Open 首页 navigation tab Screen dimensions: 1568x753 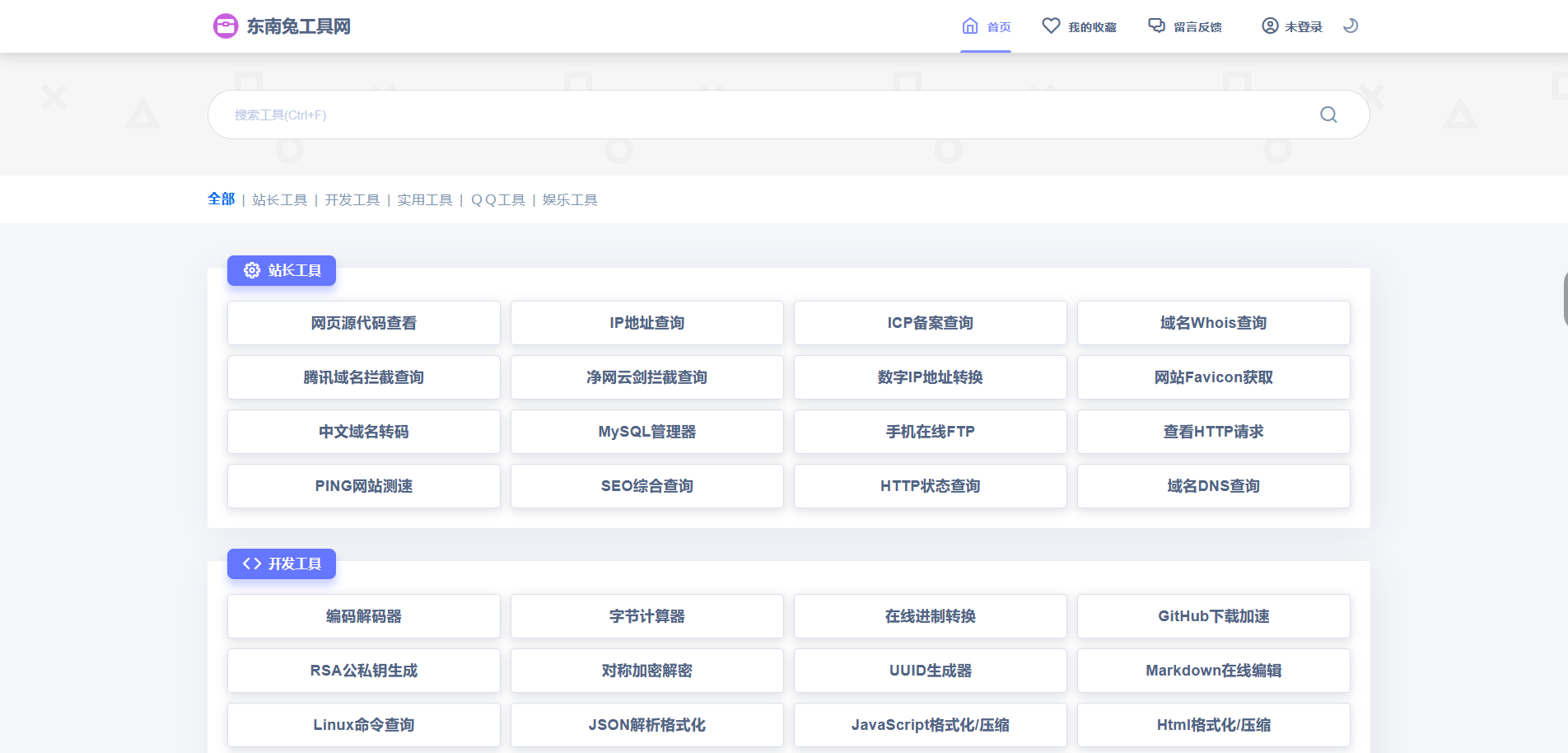pos(986,27)
